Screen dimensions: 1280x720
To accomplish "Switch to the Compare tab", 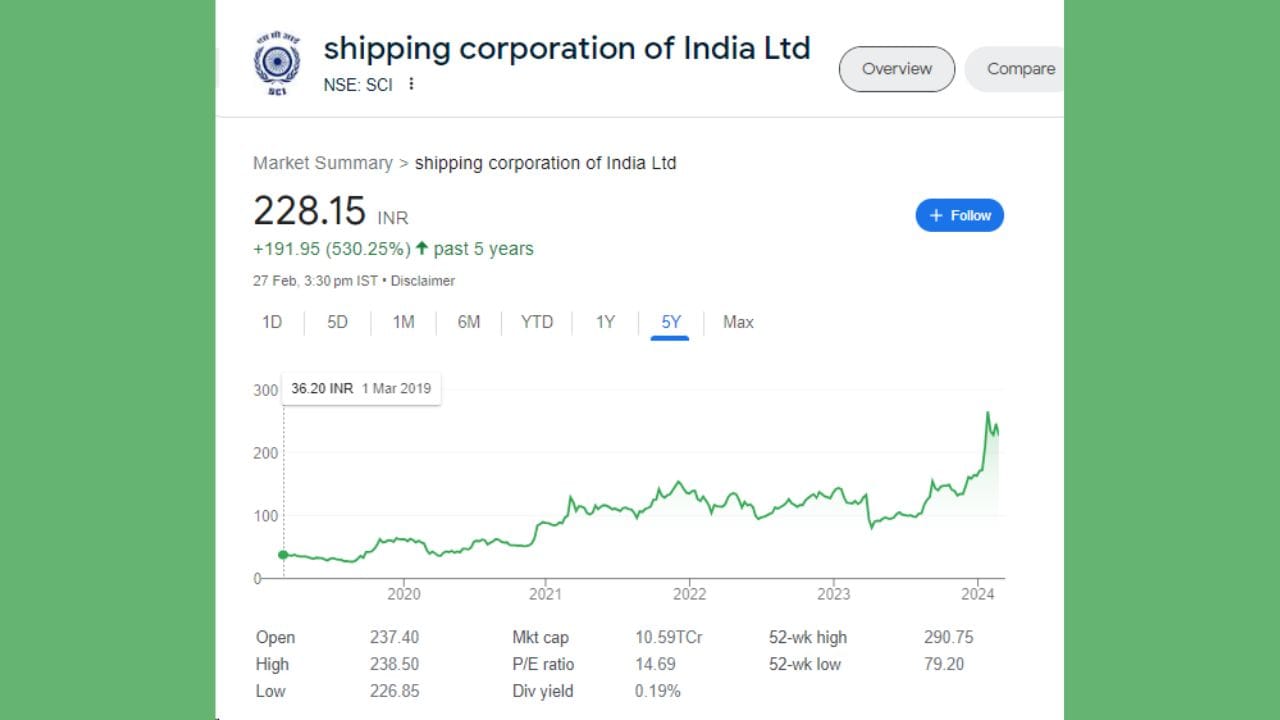I will (x=1020, y=69).
